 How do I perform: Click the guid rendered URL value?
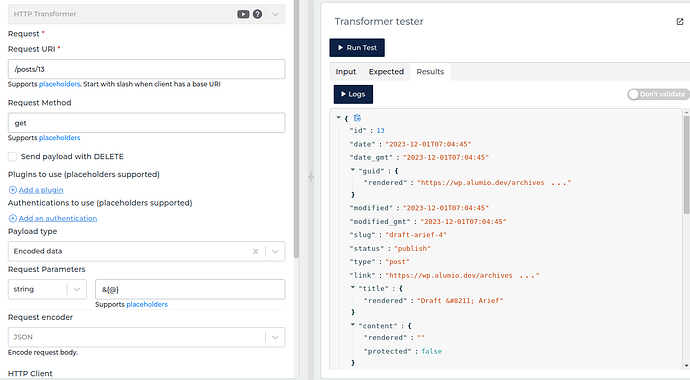494,183
